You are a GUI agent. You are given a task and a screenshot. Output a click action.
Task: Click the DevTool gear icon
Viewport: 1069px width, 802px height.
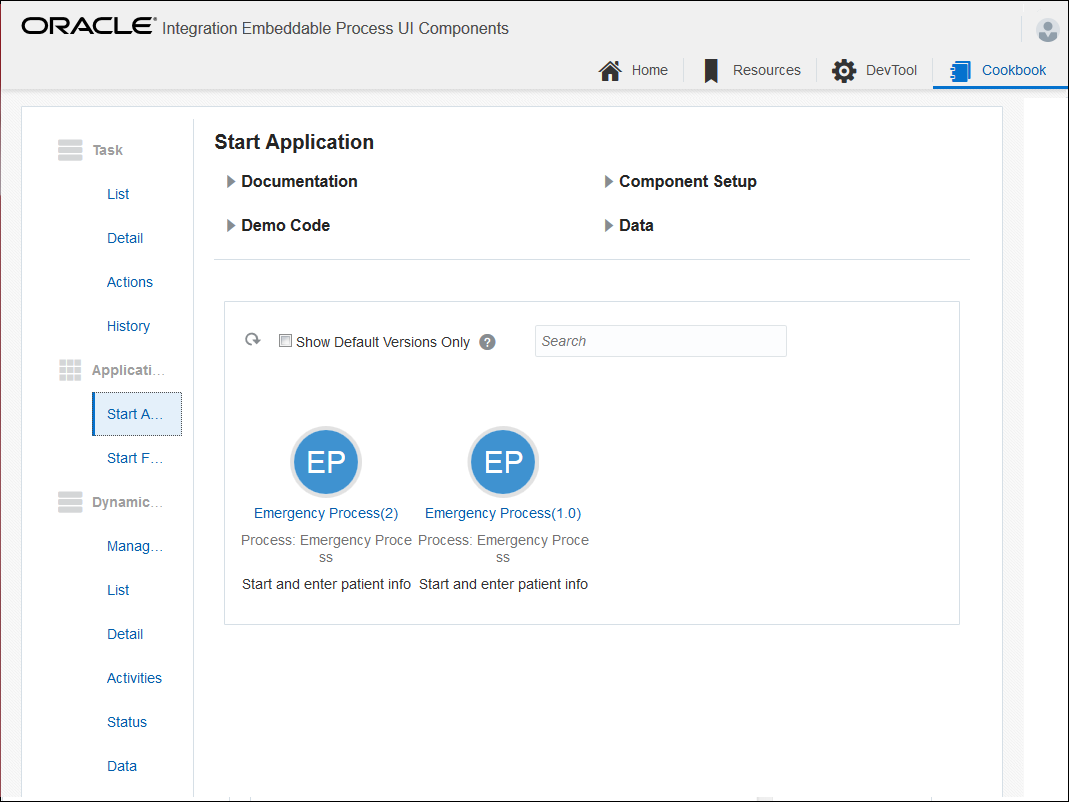(844, 70)
